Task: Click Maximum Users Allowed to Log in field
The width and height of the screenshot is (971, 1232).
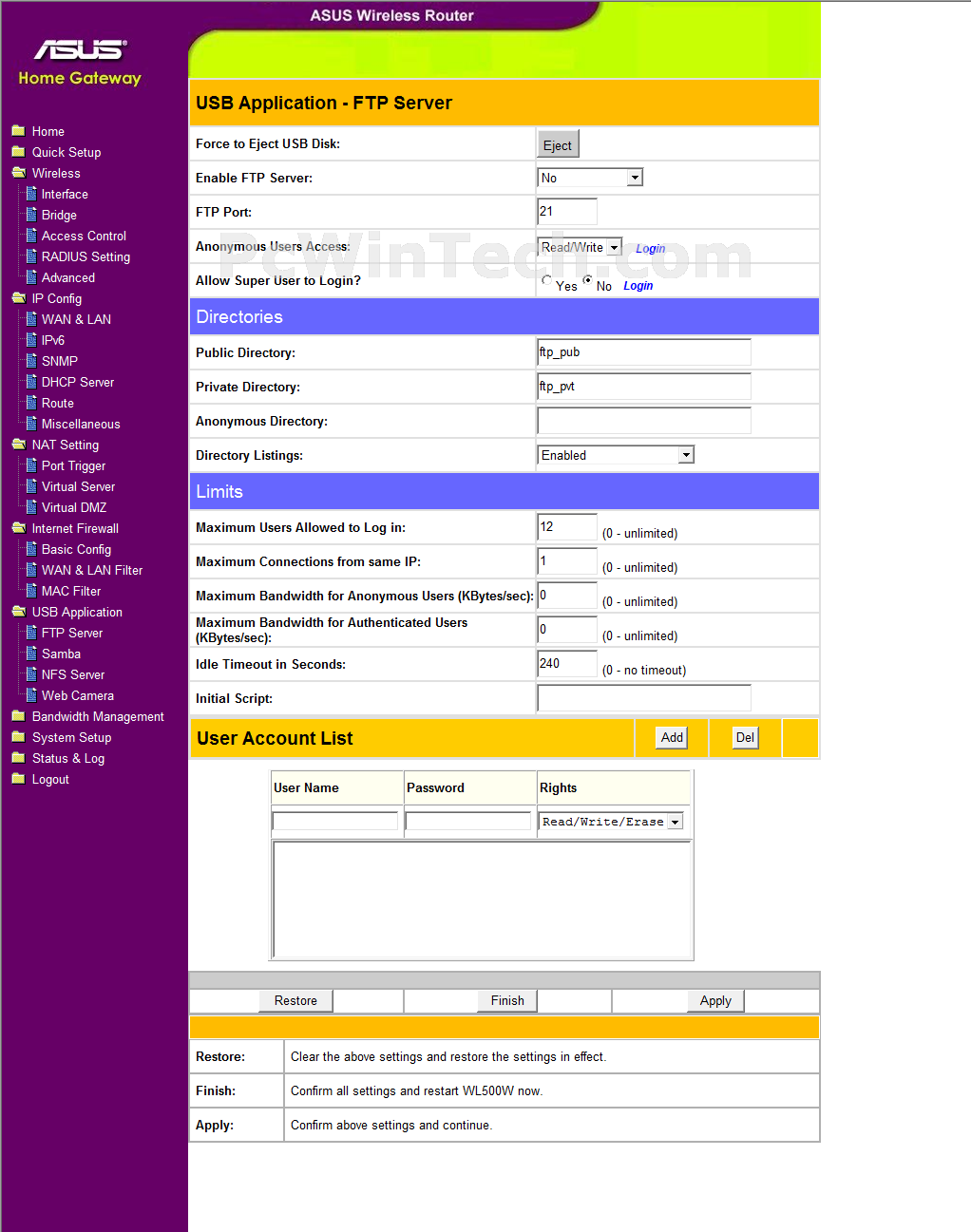Action: pyautogui.click(x=567, y=526)
